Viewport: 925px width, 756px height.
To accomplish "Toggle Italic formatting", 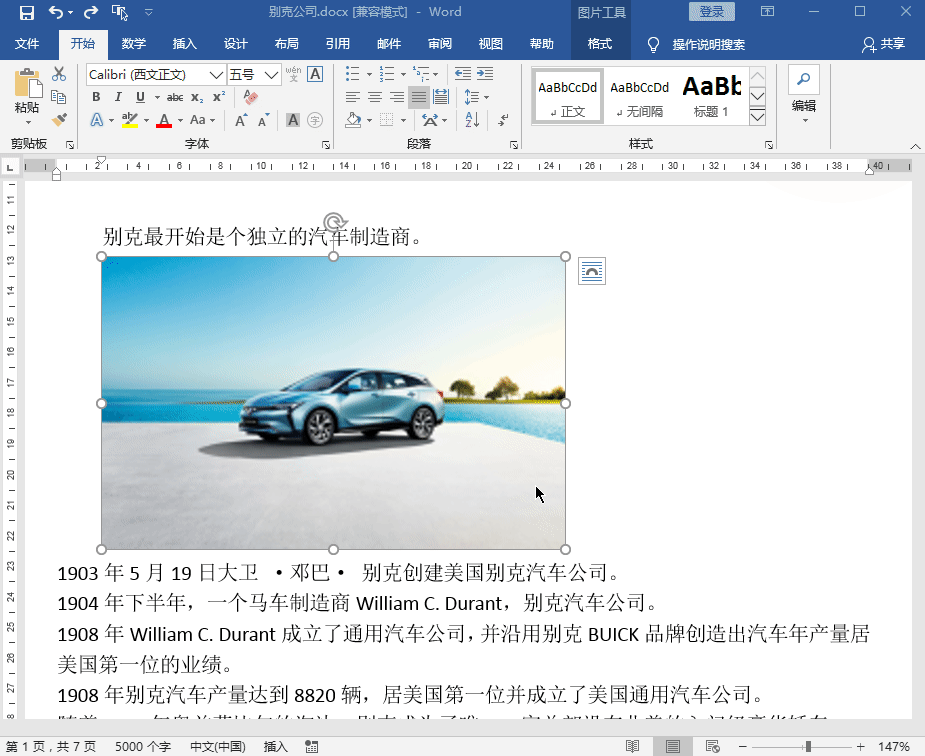I will [x=118, y=97].
